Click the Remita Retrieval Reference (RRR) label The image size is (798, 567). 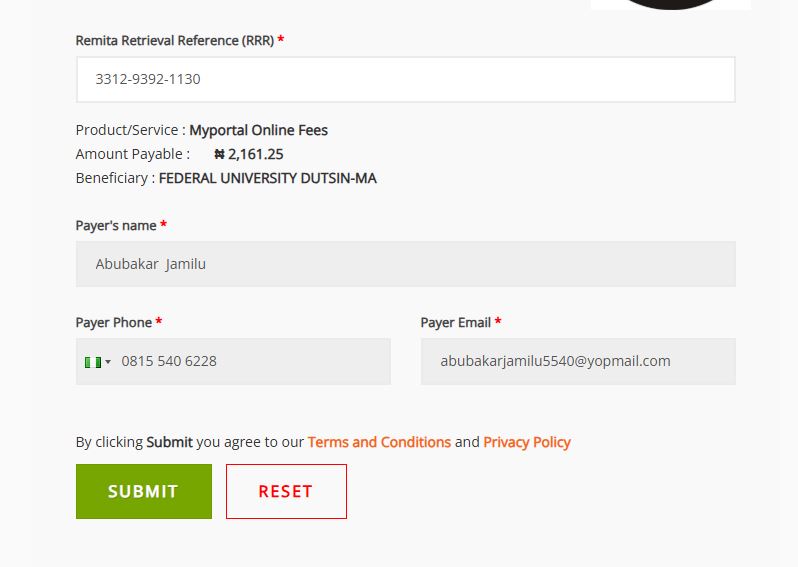click(174, 41)
